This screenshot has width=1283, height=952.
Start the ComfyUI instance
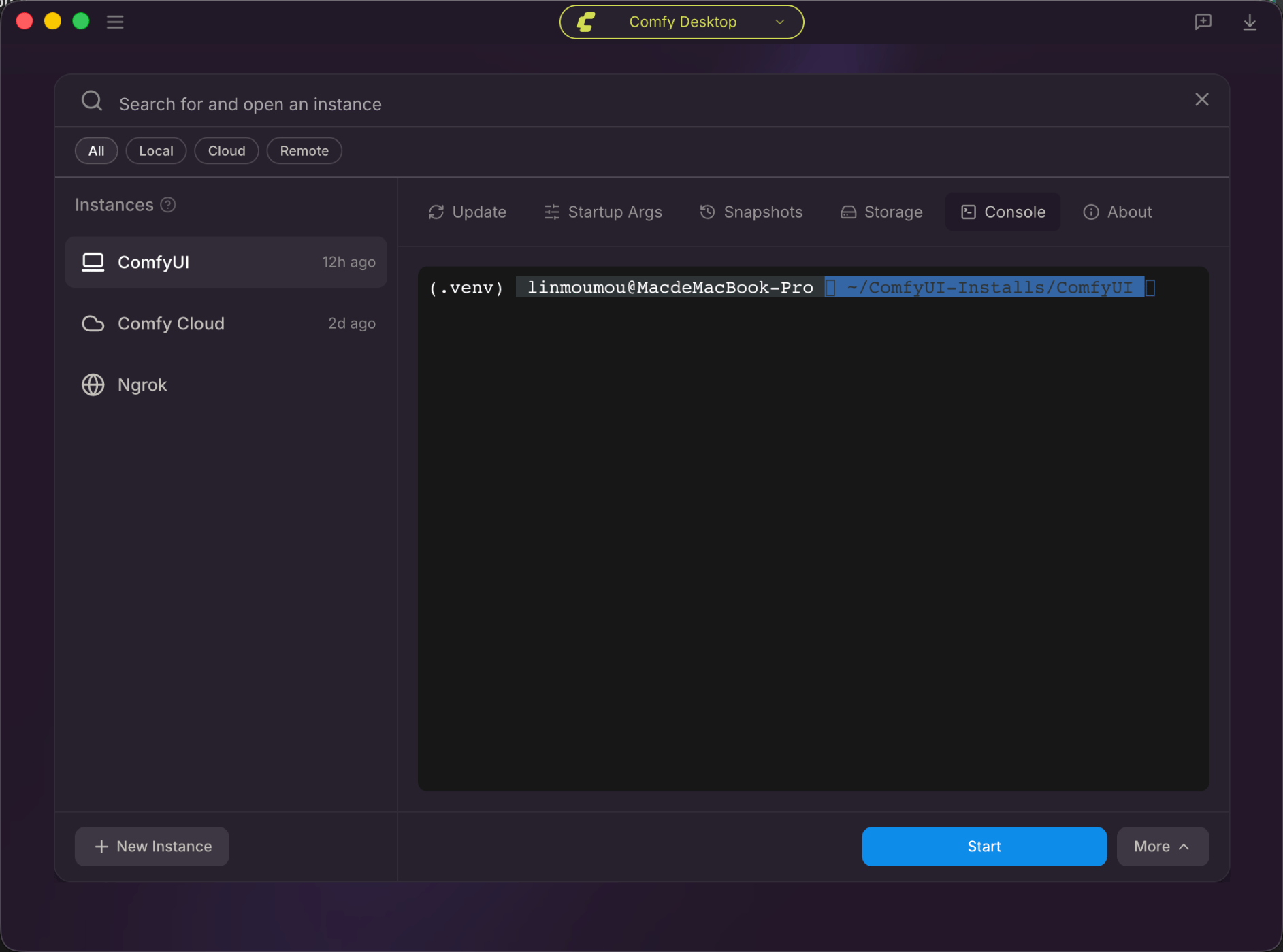(984, 846)
